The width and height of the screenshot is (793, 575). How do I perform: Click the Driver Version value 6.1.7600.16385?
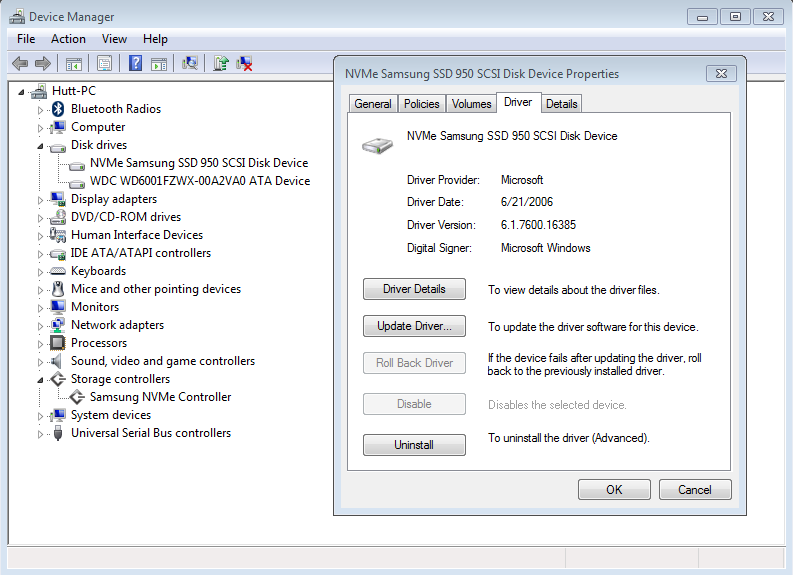click(x=538, y=225)
